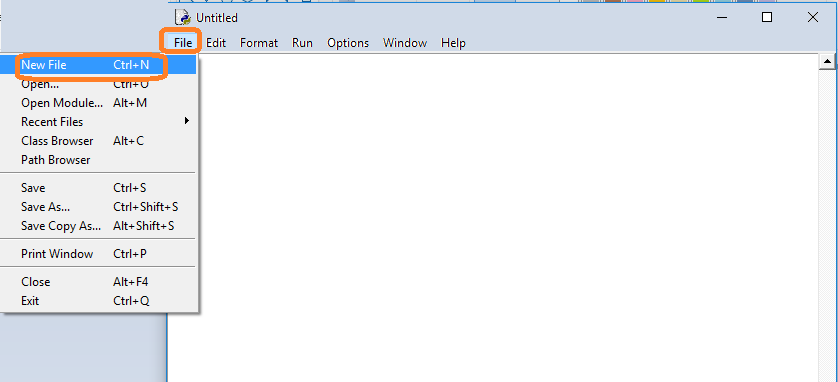Open the File menu in menu bar
Screen dimensions: 838x382
[x=183, y=43]
